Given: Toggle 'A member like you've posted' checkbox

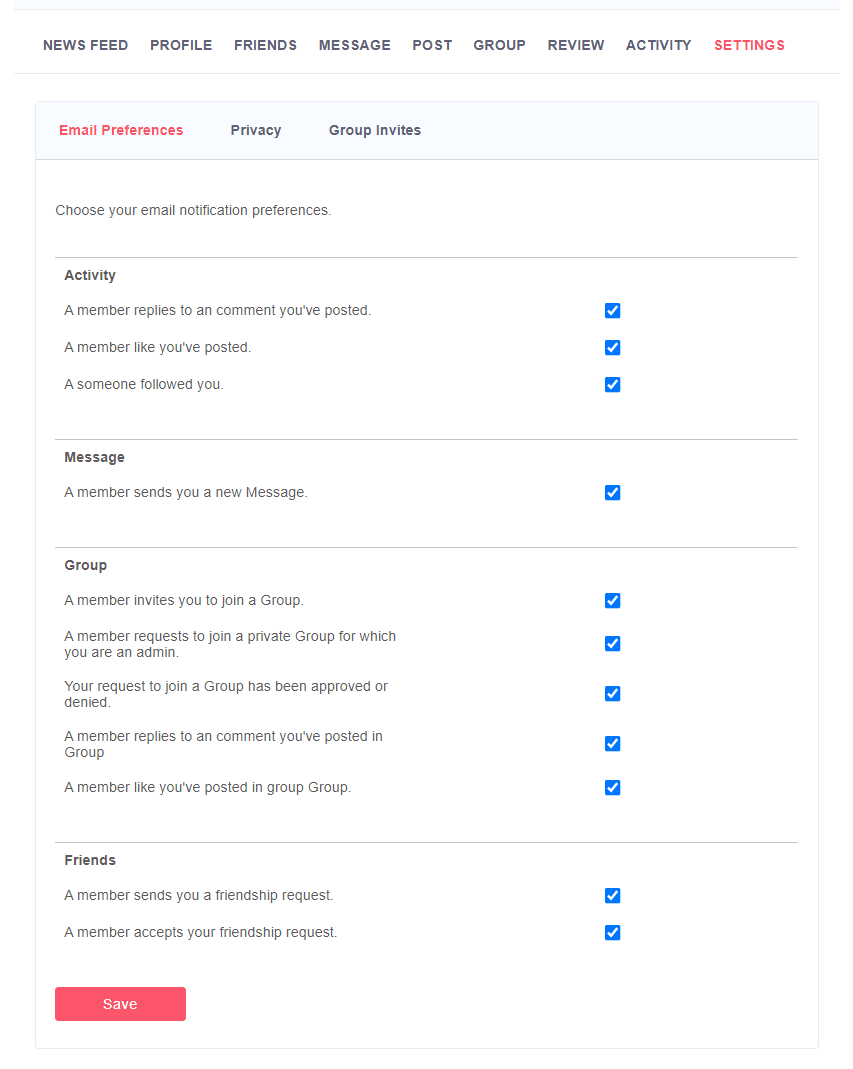Looking at the screenshot, I should [612, 348].
